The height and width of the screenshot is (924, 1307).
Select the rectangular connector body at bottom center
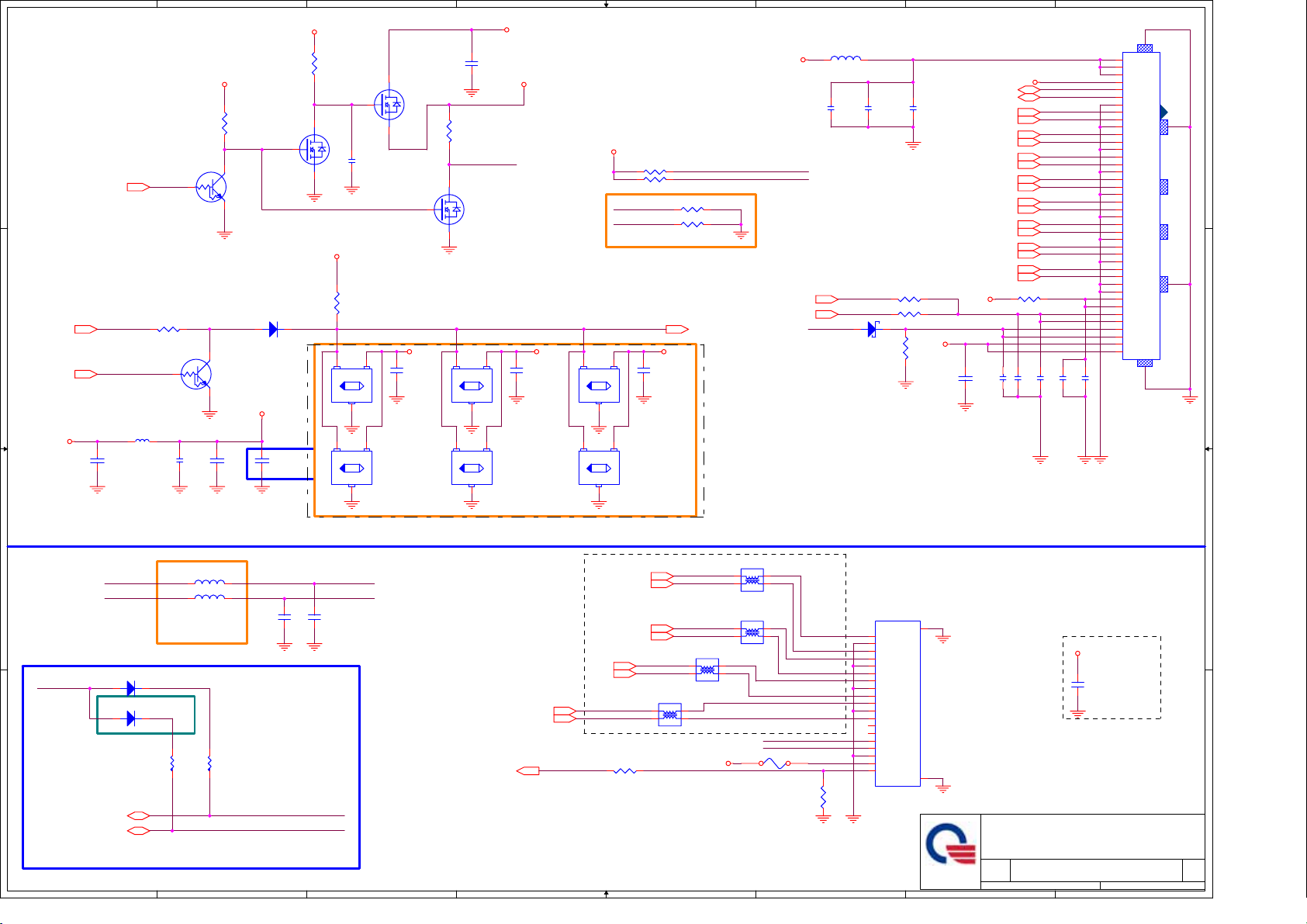(x=897, y=704)
